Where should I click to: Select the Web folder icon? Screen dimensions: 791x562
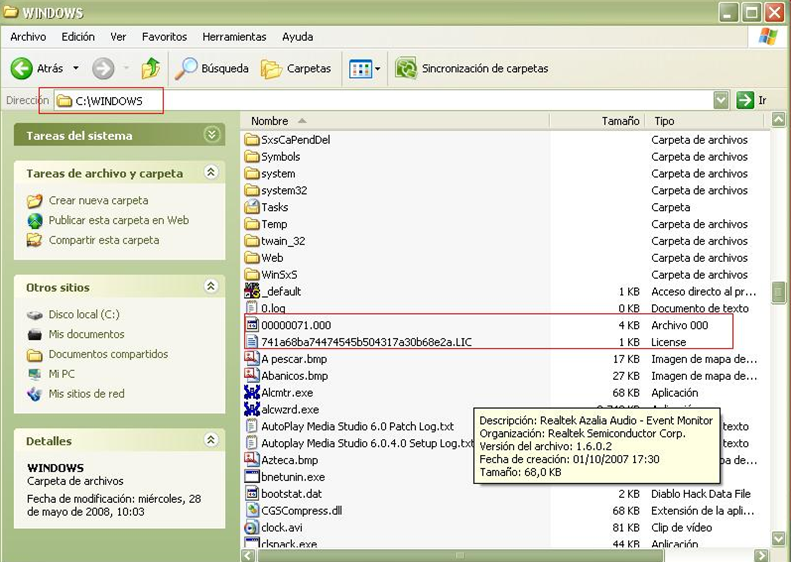tap(252, 258)
